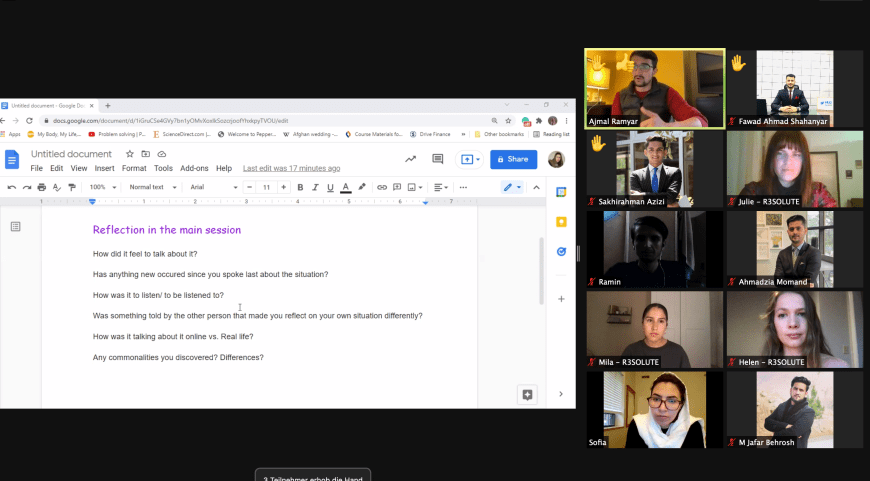Open the Explore button at bottom right
This screenshot has width=870, height=481.
pos(527,394)
